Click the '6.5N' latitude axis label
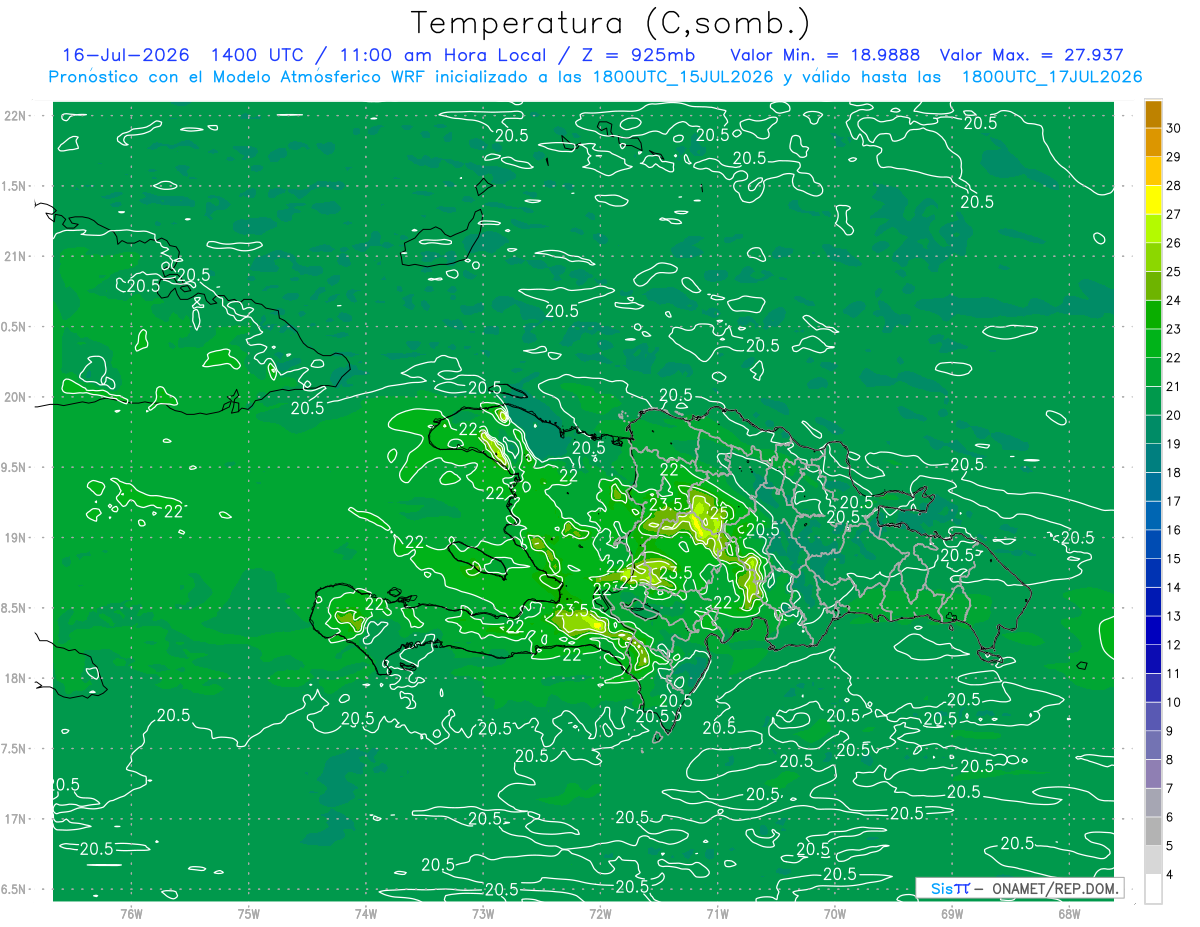Viewport: 1200px width, 927px height. click(x=15, y=889)
